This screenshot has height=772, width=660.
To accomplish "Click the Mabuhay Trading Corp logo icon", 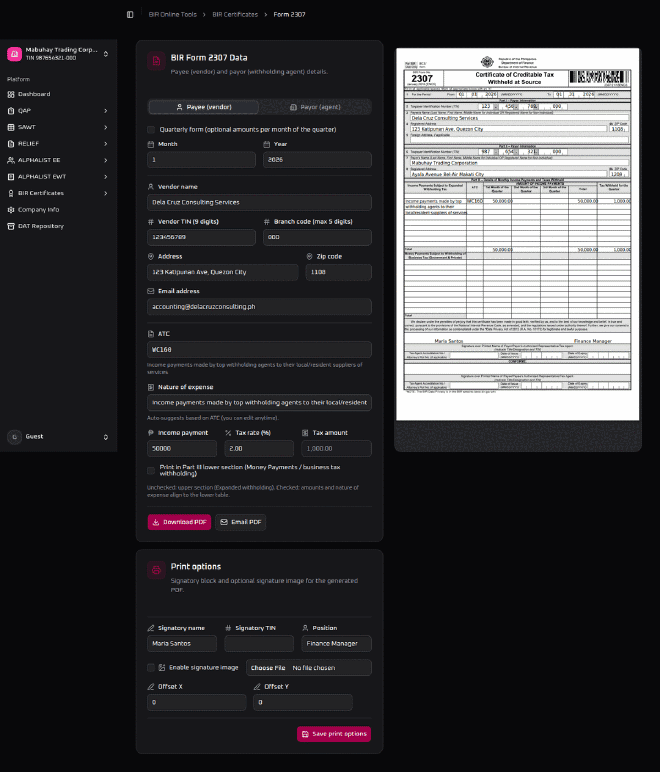I will click(14, 54).
